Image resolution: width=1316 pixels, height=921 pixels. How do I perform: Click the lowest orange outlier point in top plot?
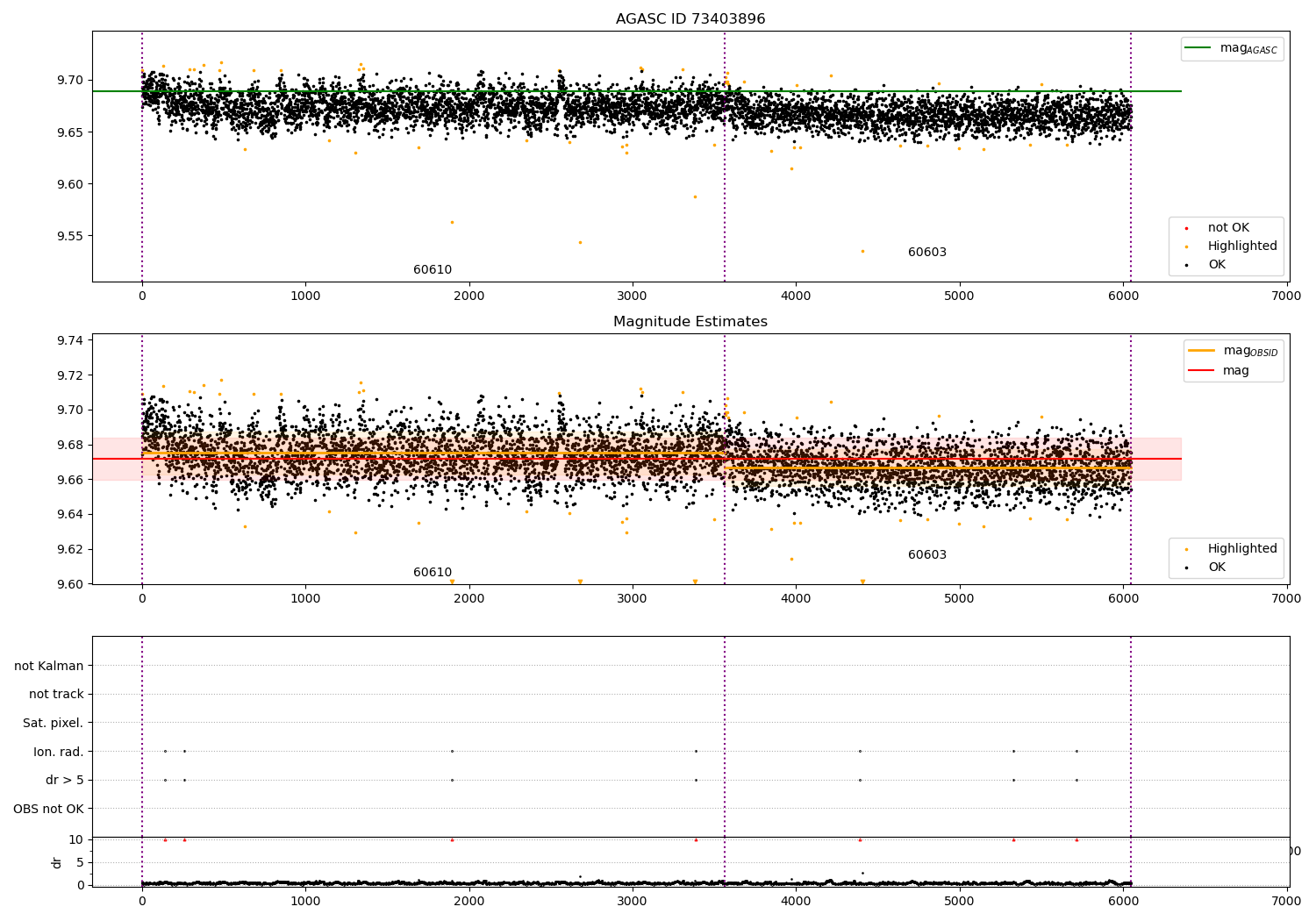coord(862,251)
